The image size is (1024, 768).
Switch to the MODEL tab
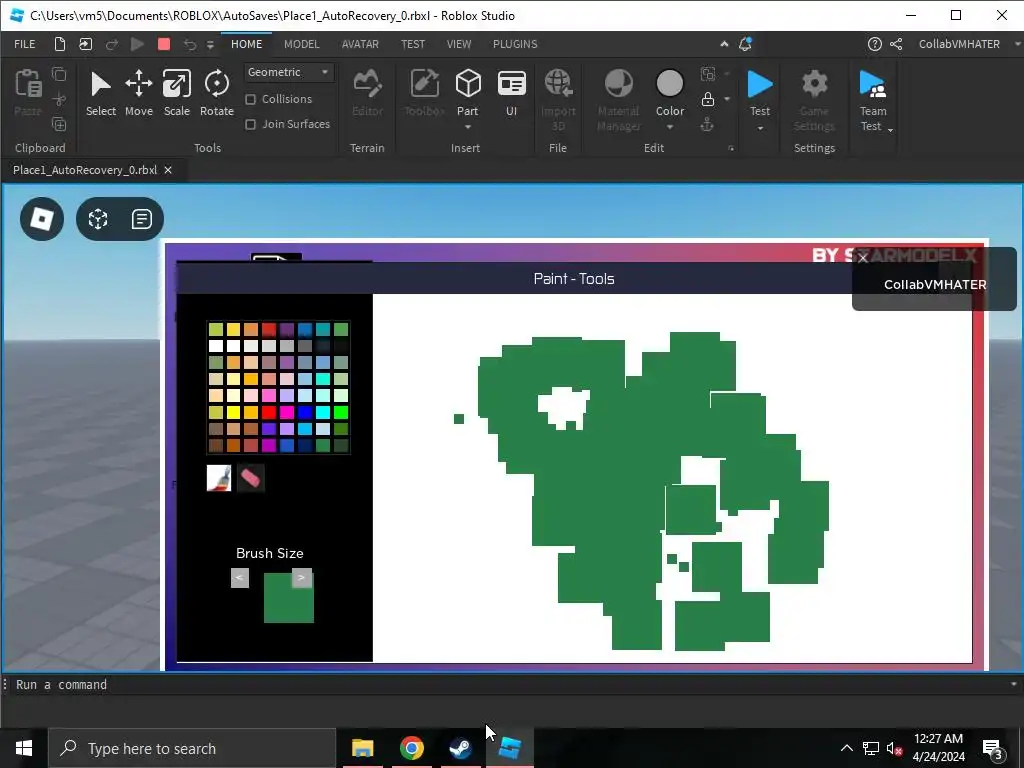pyautogui.click(x=302, y=44)
